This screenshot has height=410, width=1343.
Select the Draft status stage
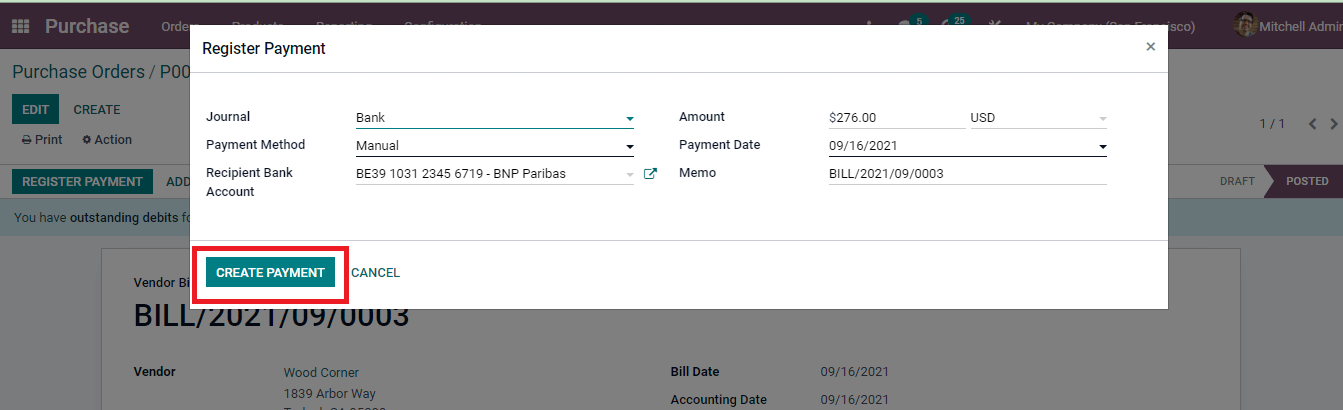pos(1237,182)
